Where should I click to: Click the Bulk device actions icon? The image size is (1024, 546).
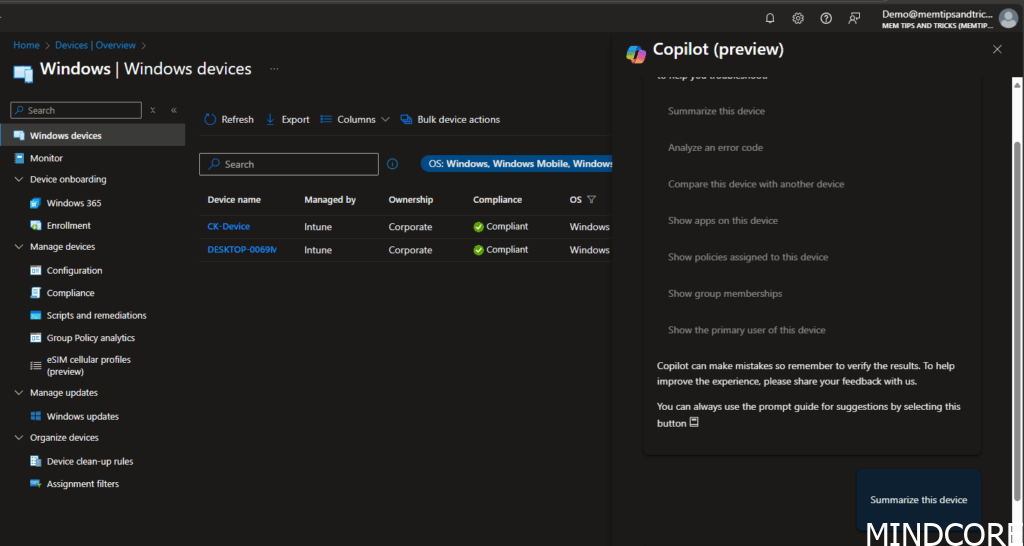point(406,120)
